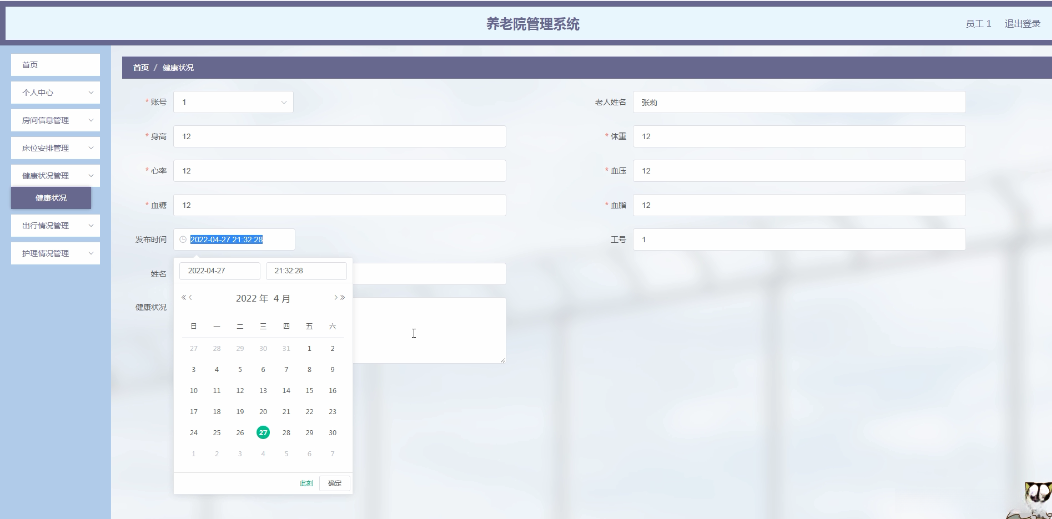Viewport: 1052px width, 519px height.
Task: Click the 血压 input field
Action: 799,170
